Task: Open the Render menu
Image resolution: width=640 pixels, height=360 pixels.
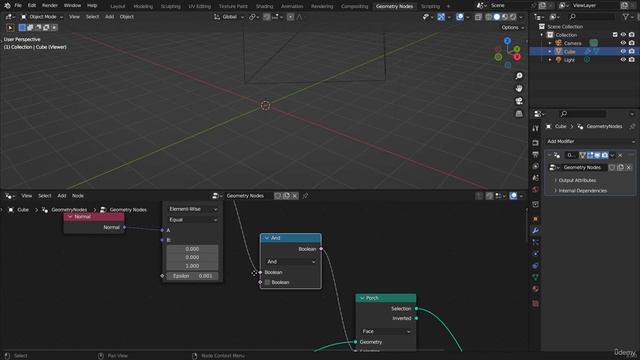Action: (x=50, y=6)
